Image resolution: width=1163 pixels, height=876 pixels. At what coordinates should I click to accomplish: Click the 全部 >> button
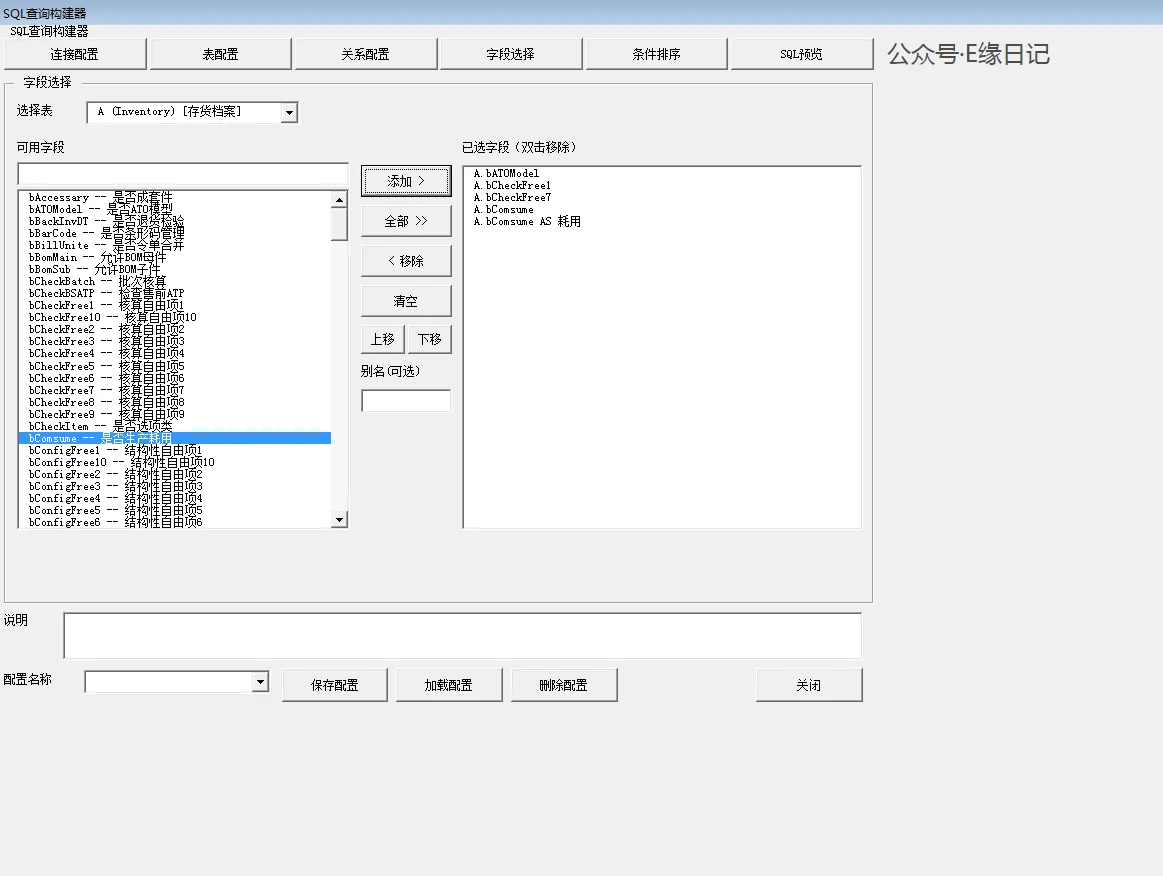(406, 221)
